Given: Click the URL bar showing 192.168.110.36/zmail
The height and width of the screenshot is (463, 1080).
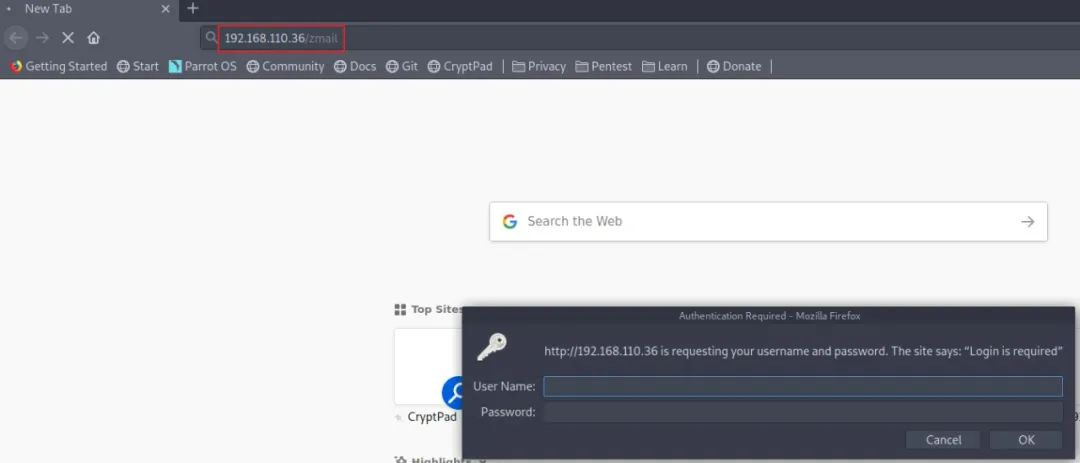Looking at the screenshot, I should click(x=641, y=38).
